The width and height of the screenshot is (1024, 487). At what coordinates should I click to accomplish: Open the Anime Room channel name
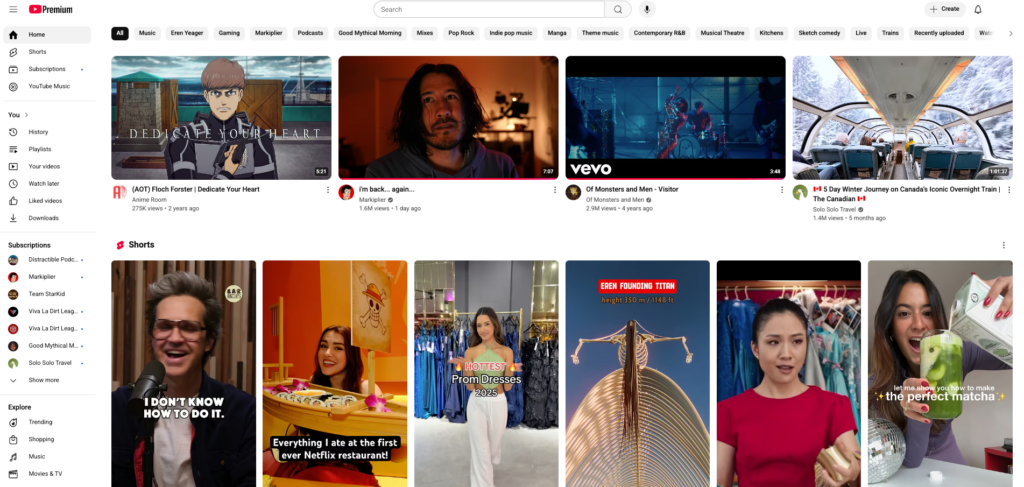click(x=150, y=200)
